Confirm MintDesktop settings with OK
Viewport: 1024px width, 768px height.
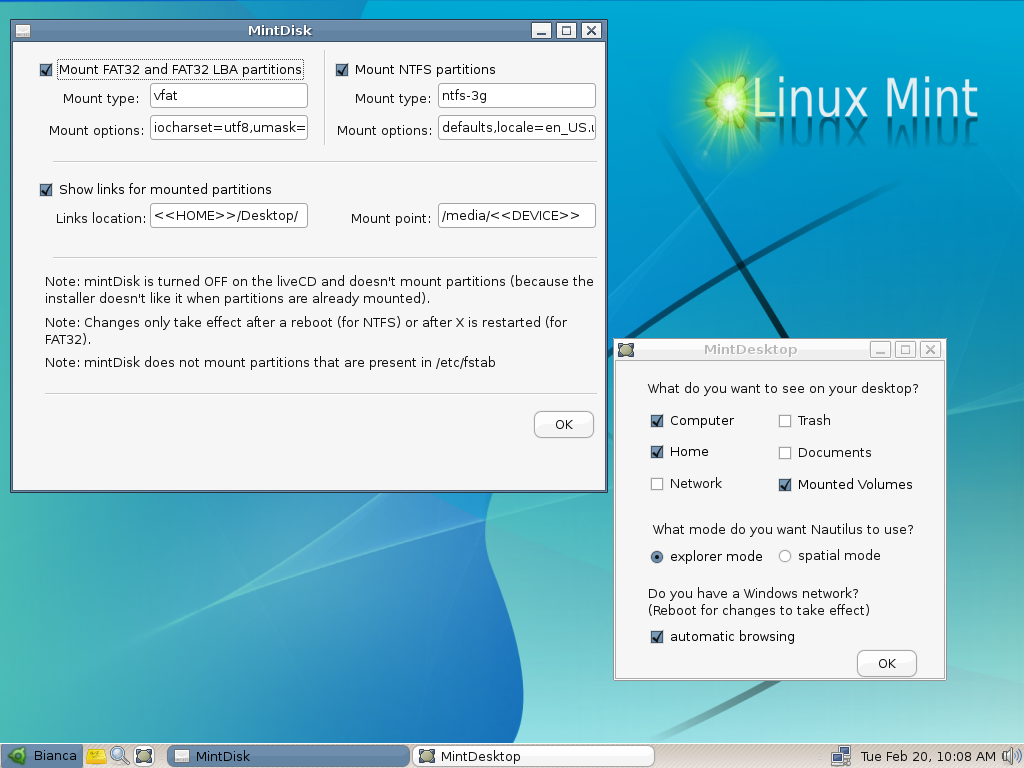pos(887,664)
